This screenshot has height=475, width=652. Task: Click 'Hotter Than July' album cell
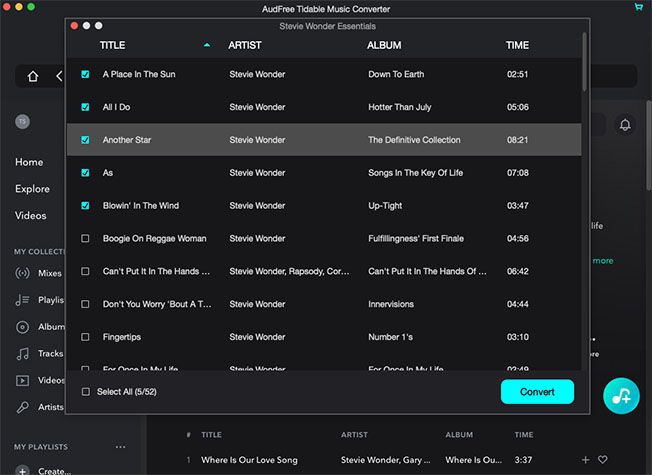[x=400, y=107]
